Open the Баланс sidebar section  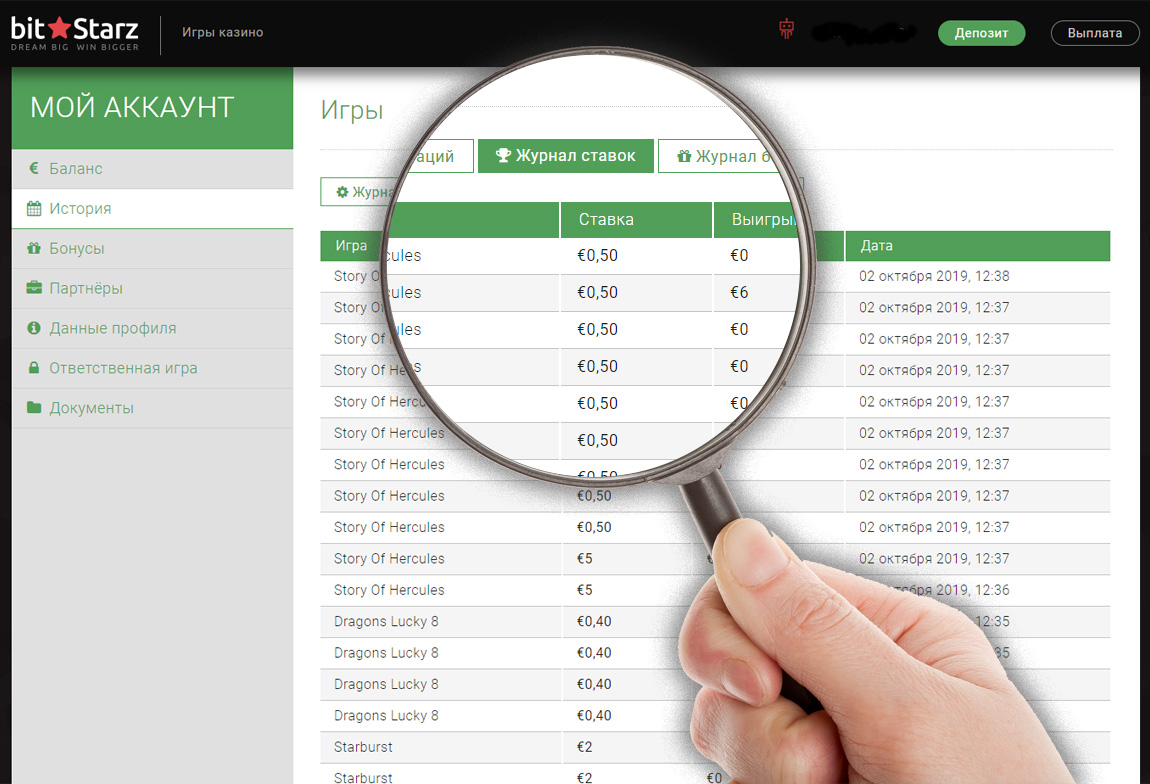click(76, 169)
